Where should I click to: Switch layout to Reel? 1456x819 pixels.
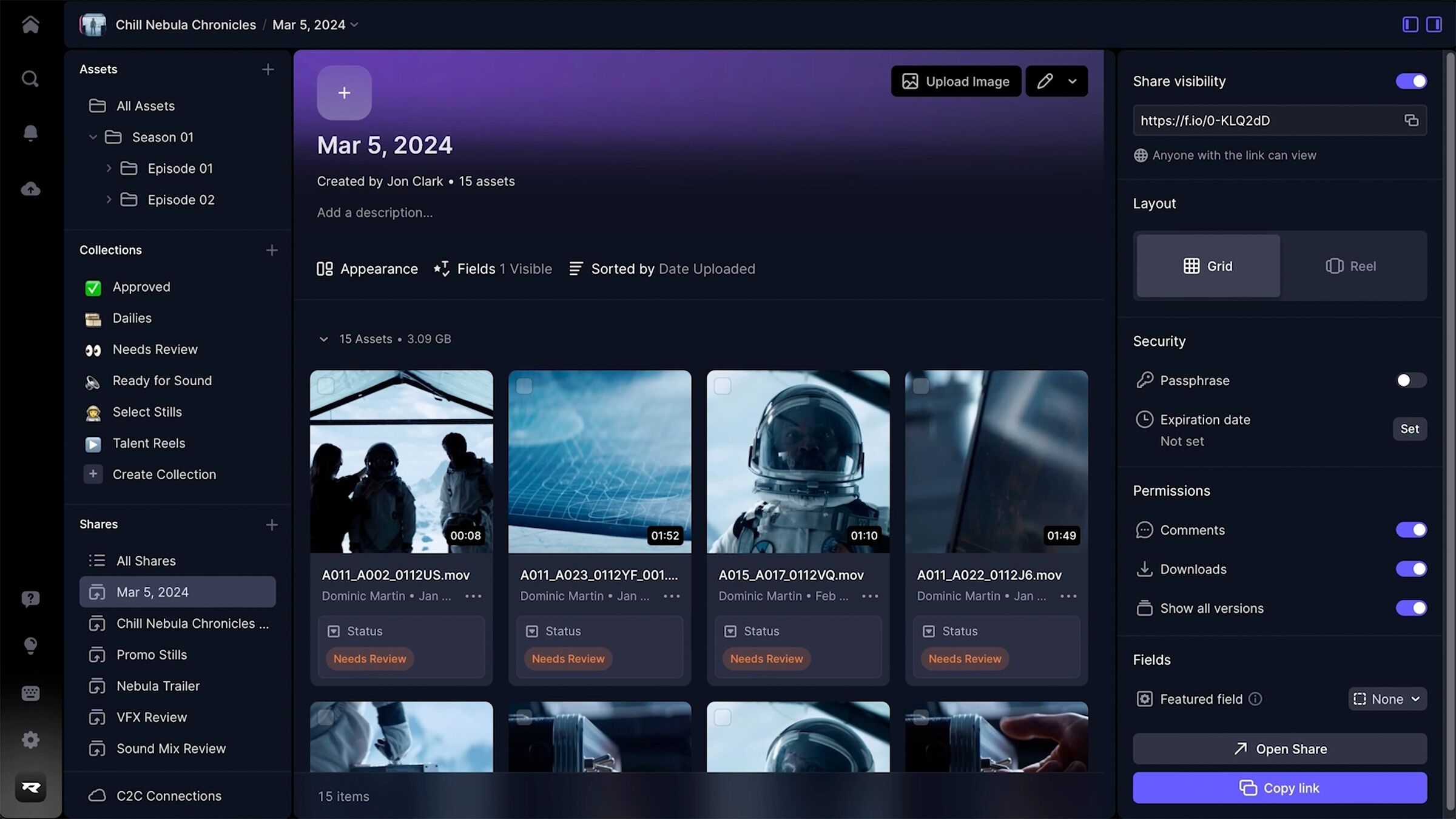tap(1352, 266)
